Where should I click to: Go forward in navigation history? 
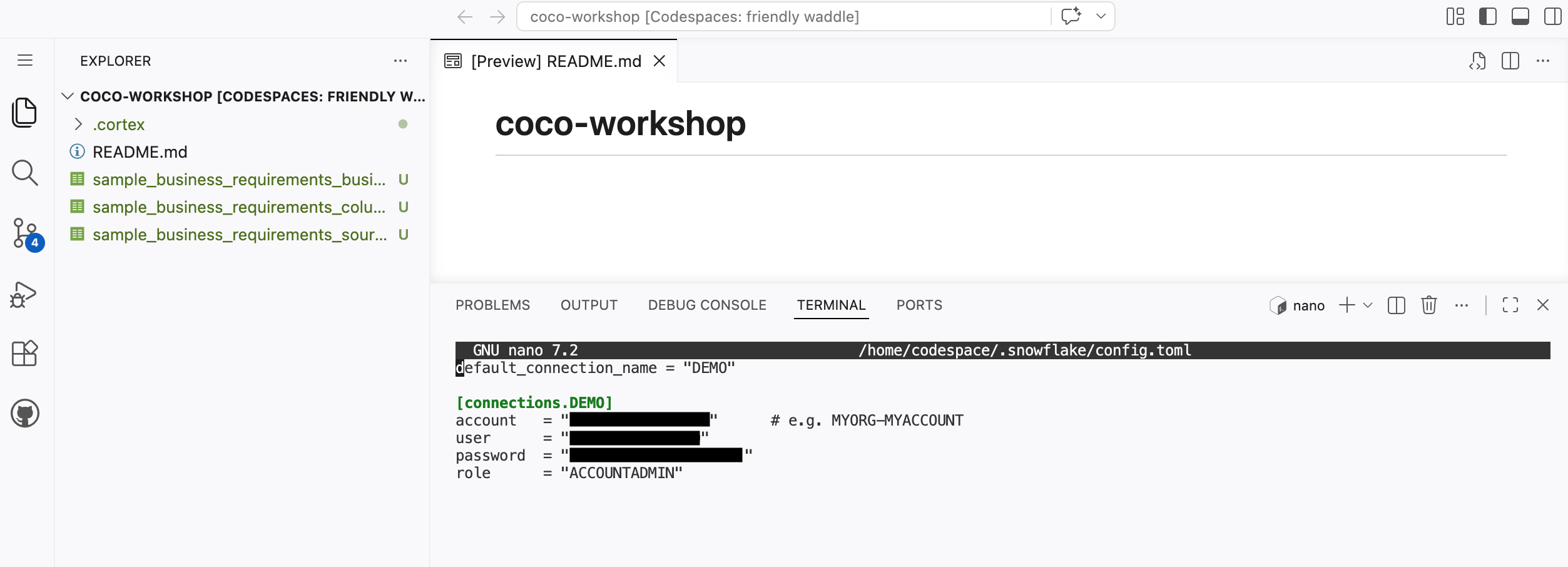pos(497,17)
